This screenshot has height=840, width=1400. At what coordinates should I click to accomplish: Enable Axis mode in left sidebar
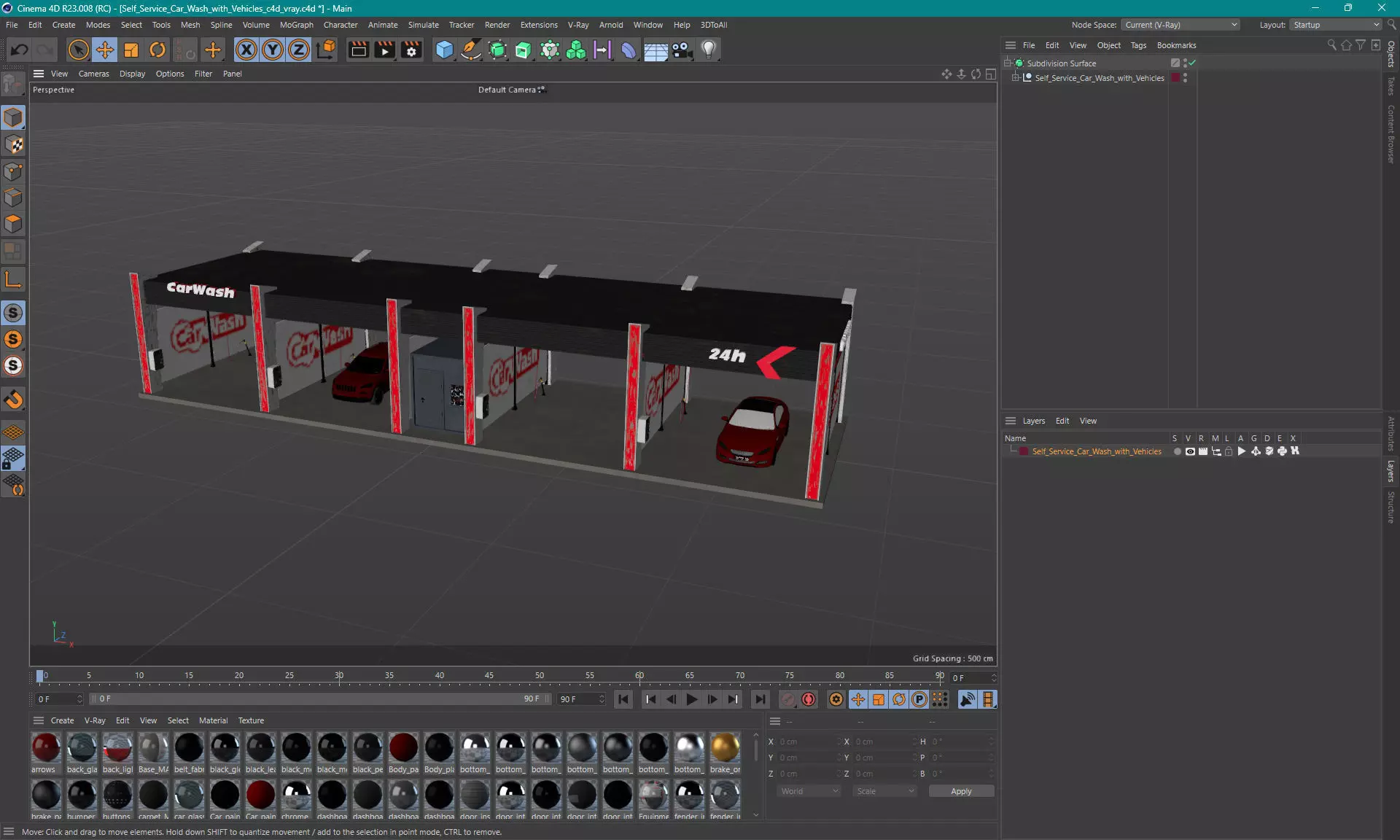click(x=13, y=279)
